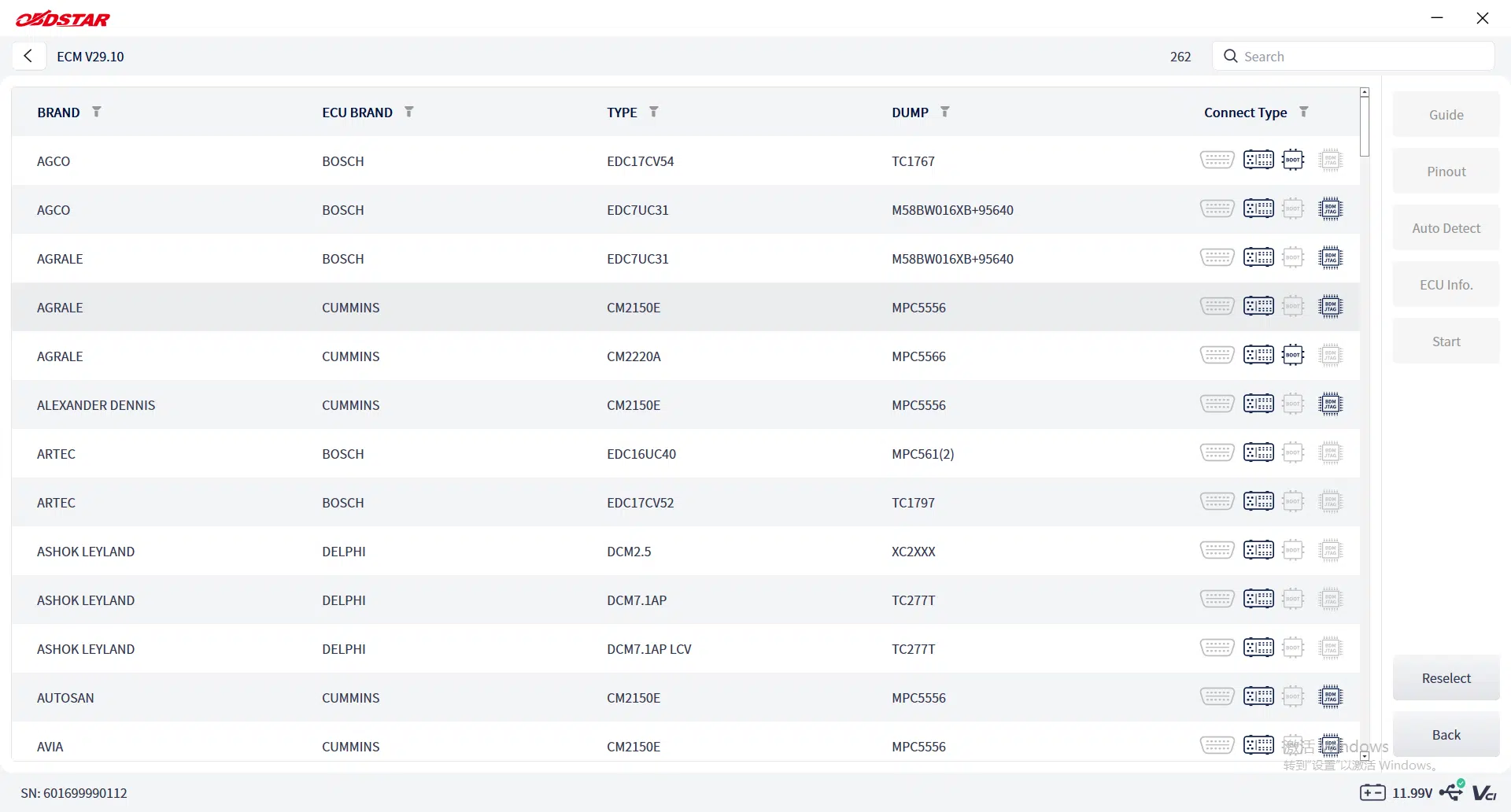This screenshot has width=1511, height=812.
Task: Select the bench connector icon for ARTEC EDC16UC40
Action: (1258, 453)
